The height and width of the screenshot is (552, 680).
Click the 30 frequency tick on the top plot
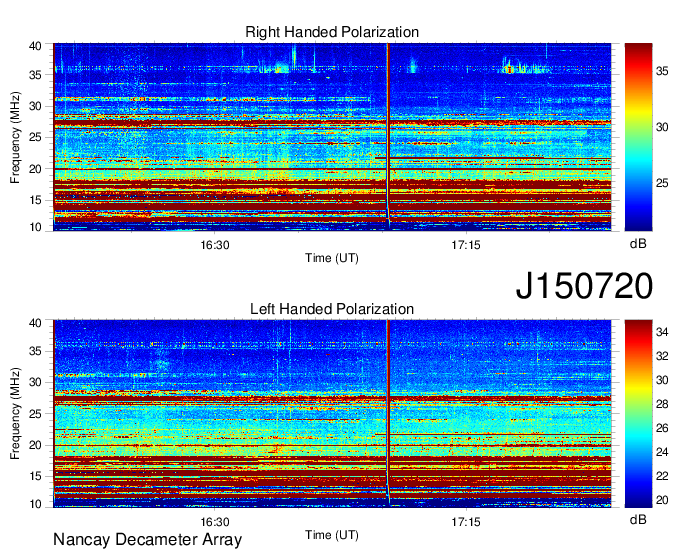pyautogui.click(x=36, y=106)
